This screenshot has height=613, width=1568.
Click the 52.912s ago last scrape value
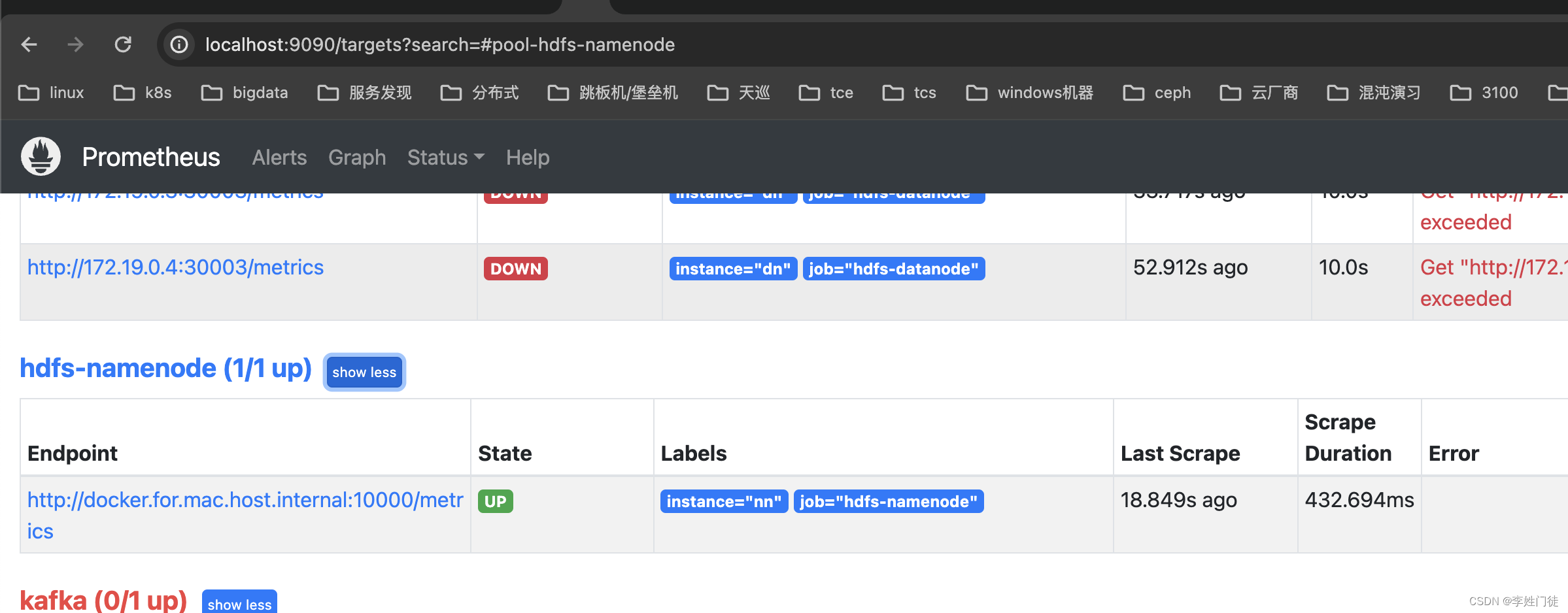1190,267
